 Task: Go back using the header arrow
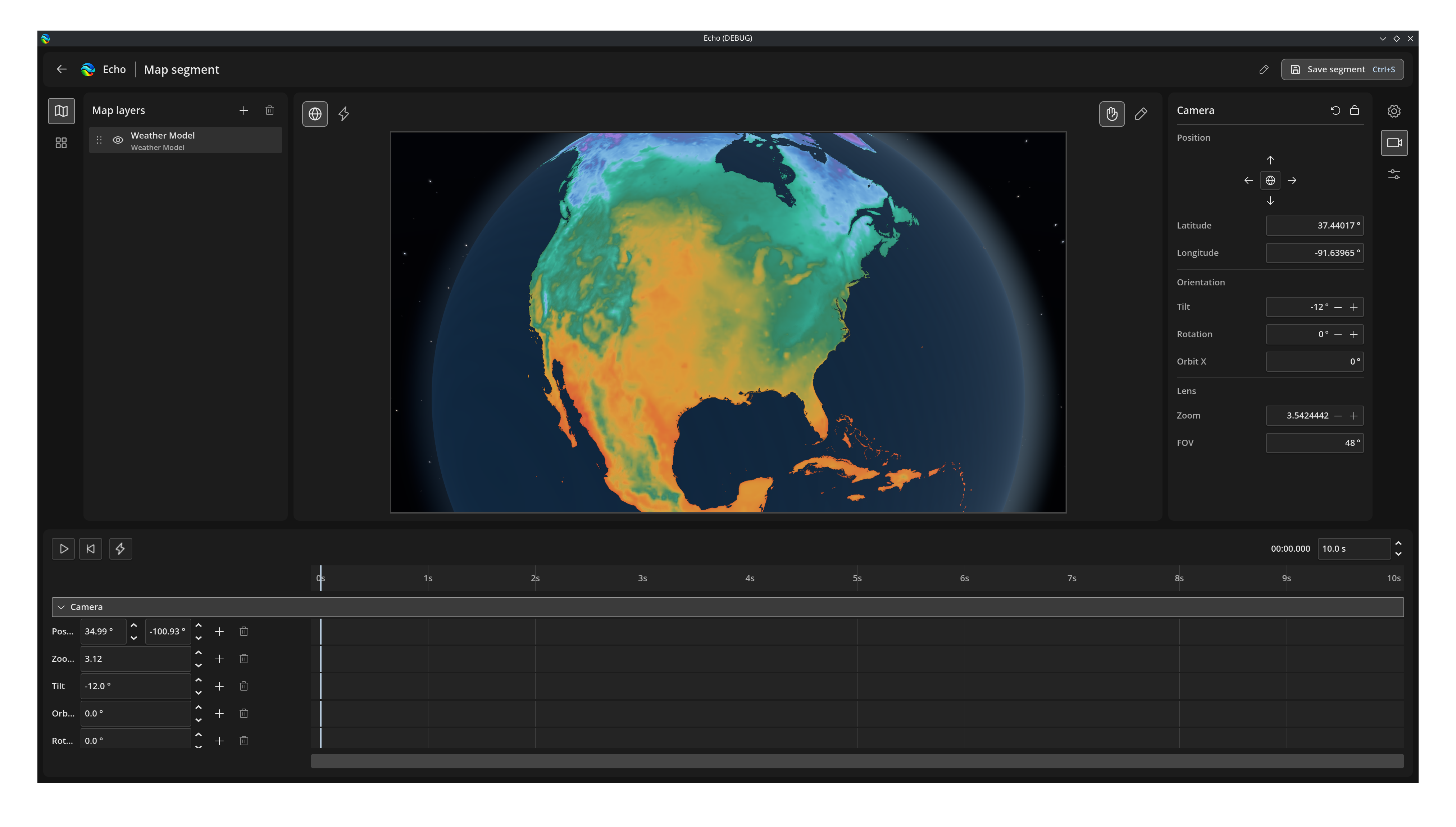[x=61, y=69]
